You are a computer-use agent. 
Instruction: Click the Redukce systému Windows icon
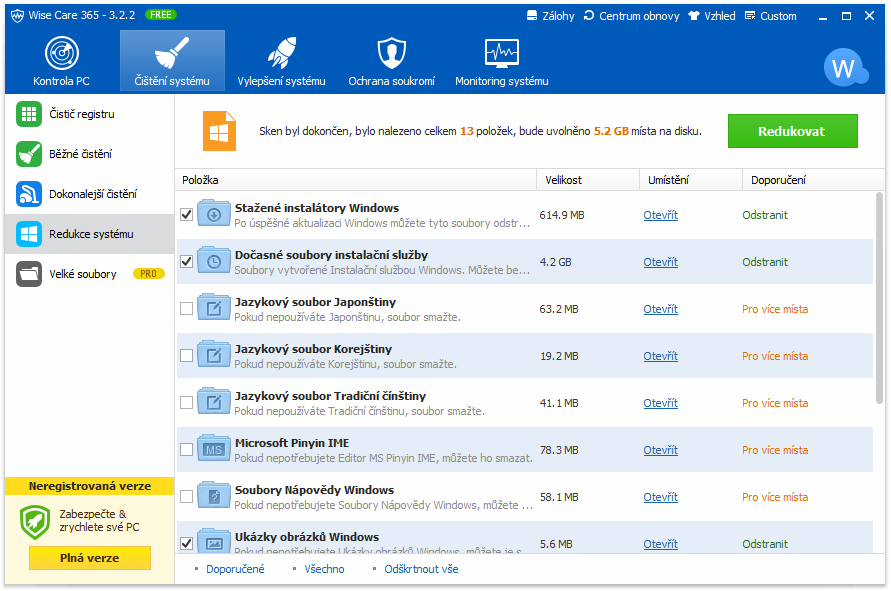(29, 234)
